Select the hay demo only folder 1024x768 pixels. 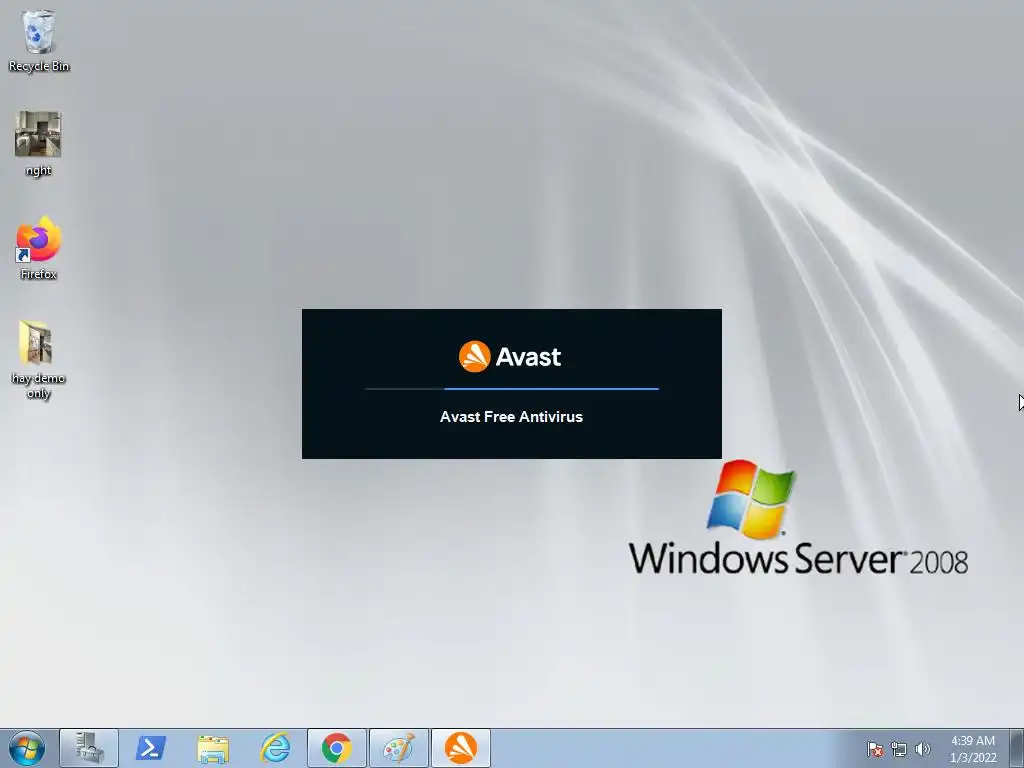click(38, 359)
